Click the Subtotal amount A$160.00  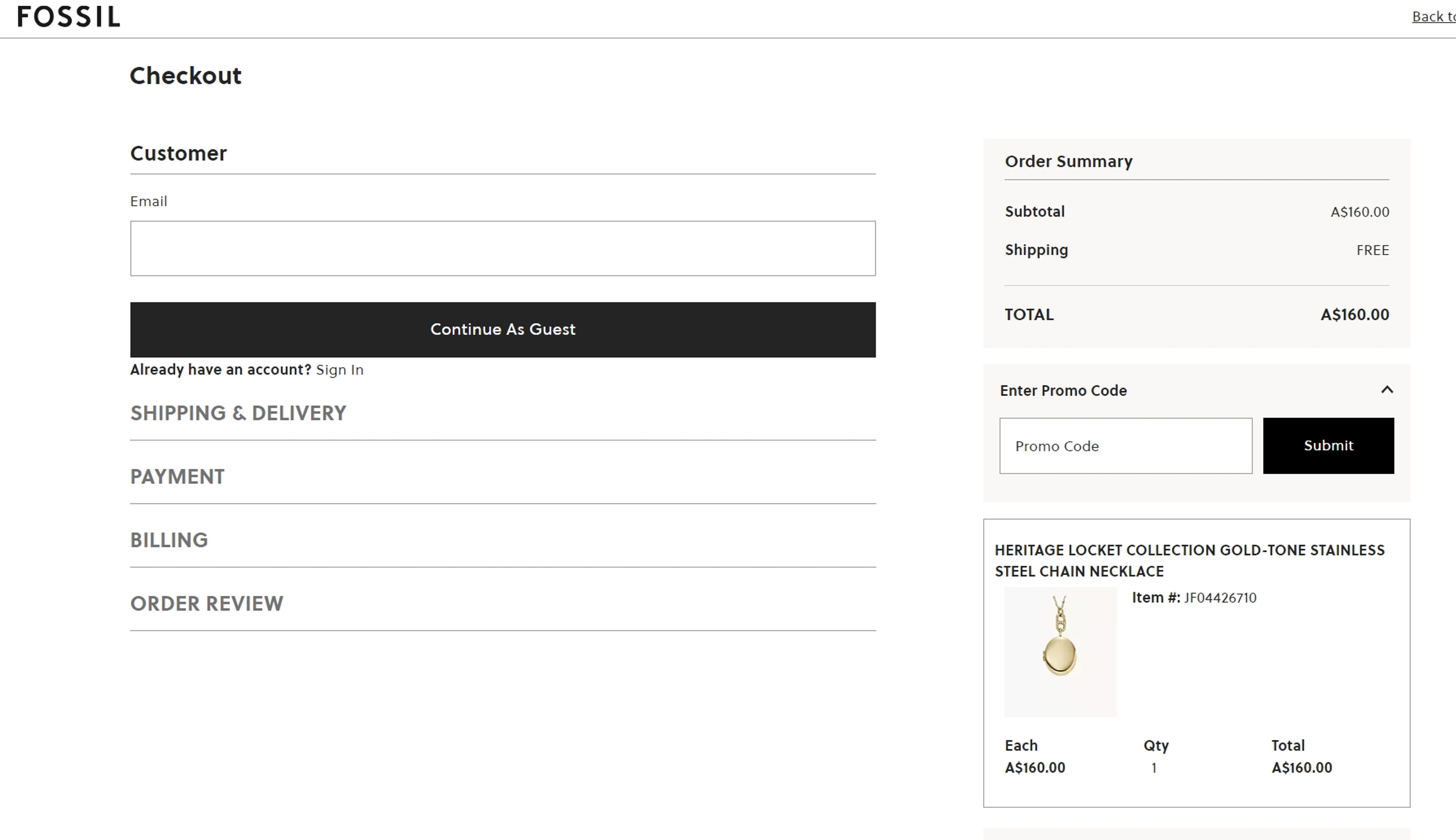pos(1360,212)
